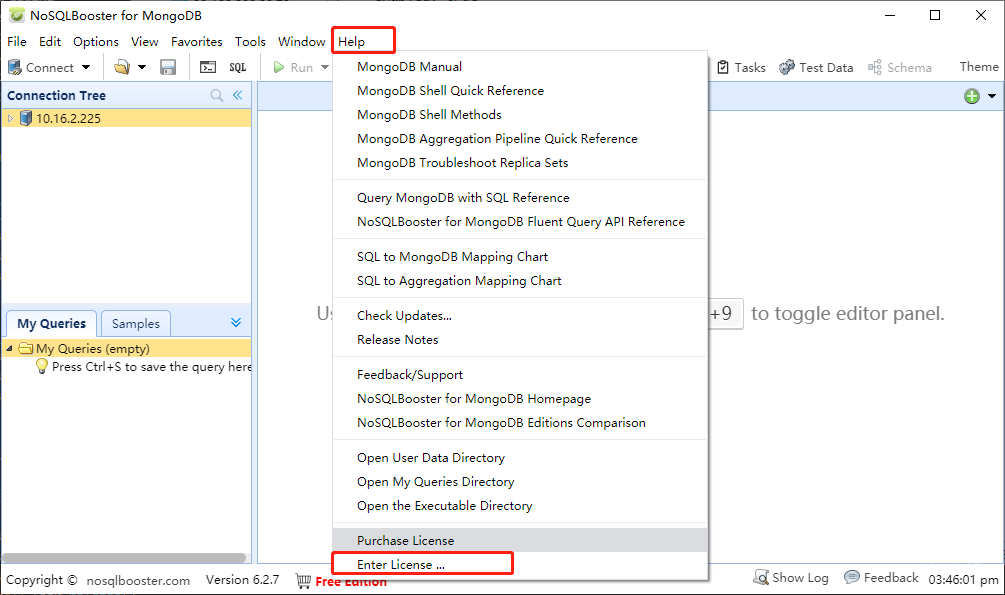The width and height of the screenshot is (1005, 595).
Task: Select the Press Ctrl+S tip row
Action: pos(126,366)
